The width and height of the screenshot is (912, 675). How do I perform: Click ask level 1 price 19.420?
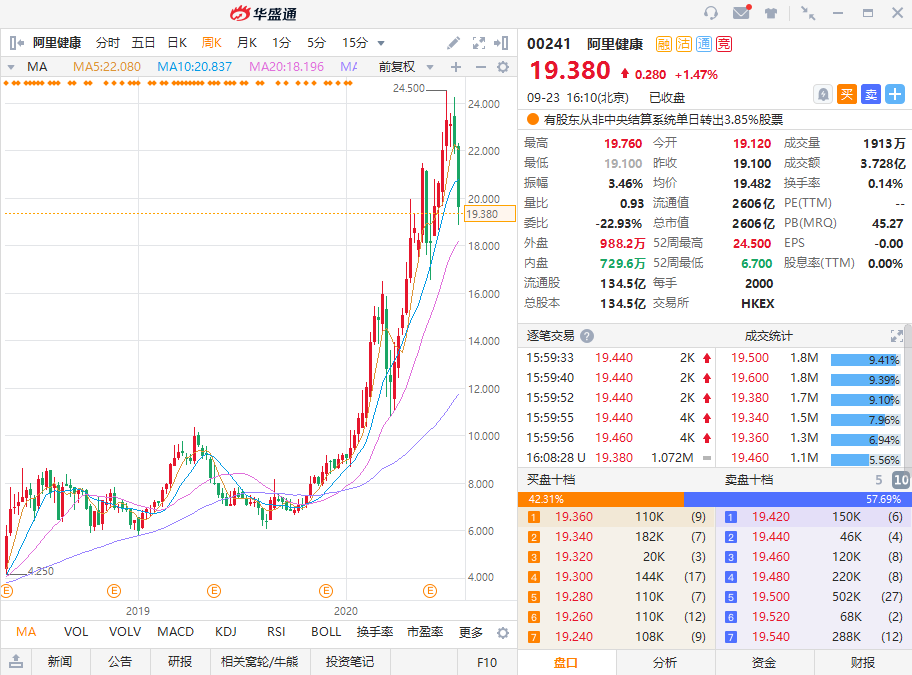point(771,517)
